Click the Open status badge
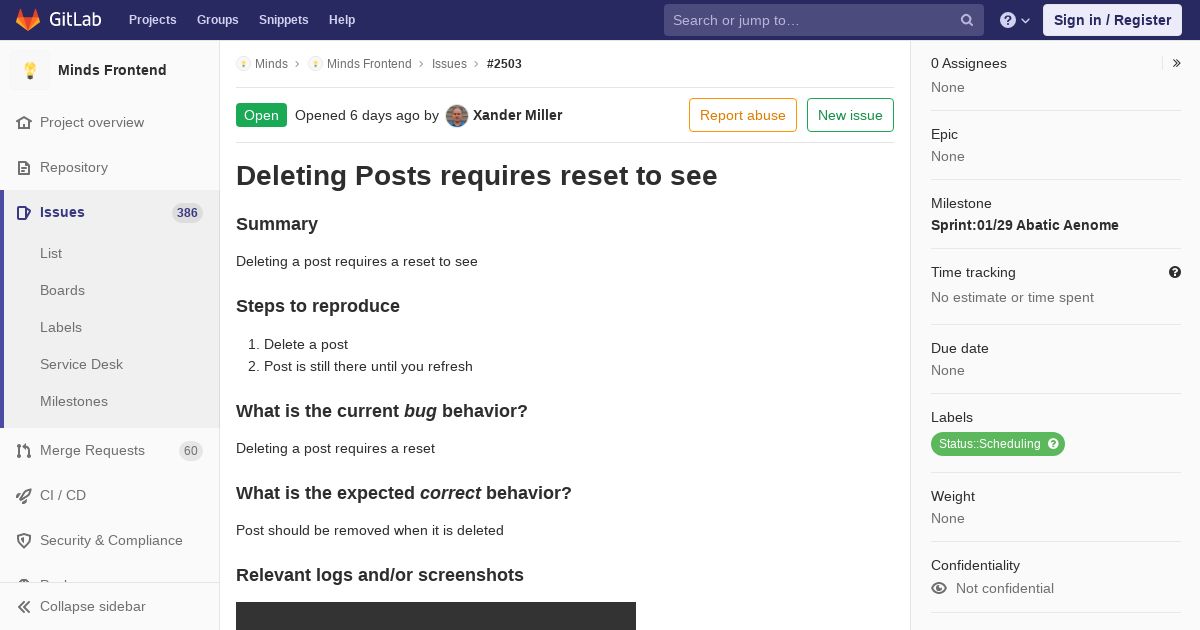Image resolution: width=1200 pixels, height=630 pixels. tap(261, 115)
